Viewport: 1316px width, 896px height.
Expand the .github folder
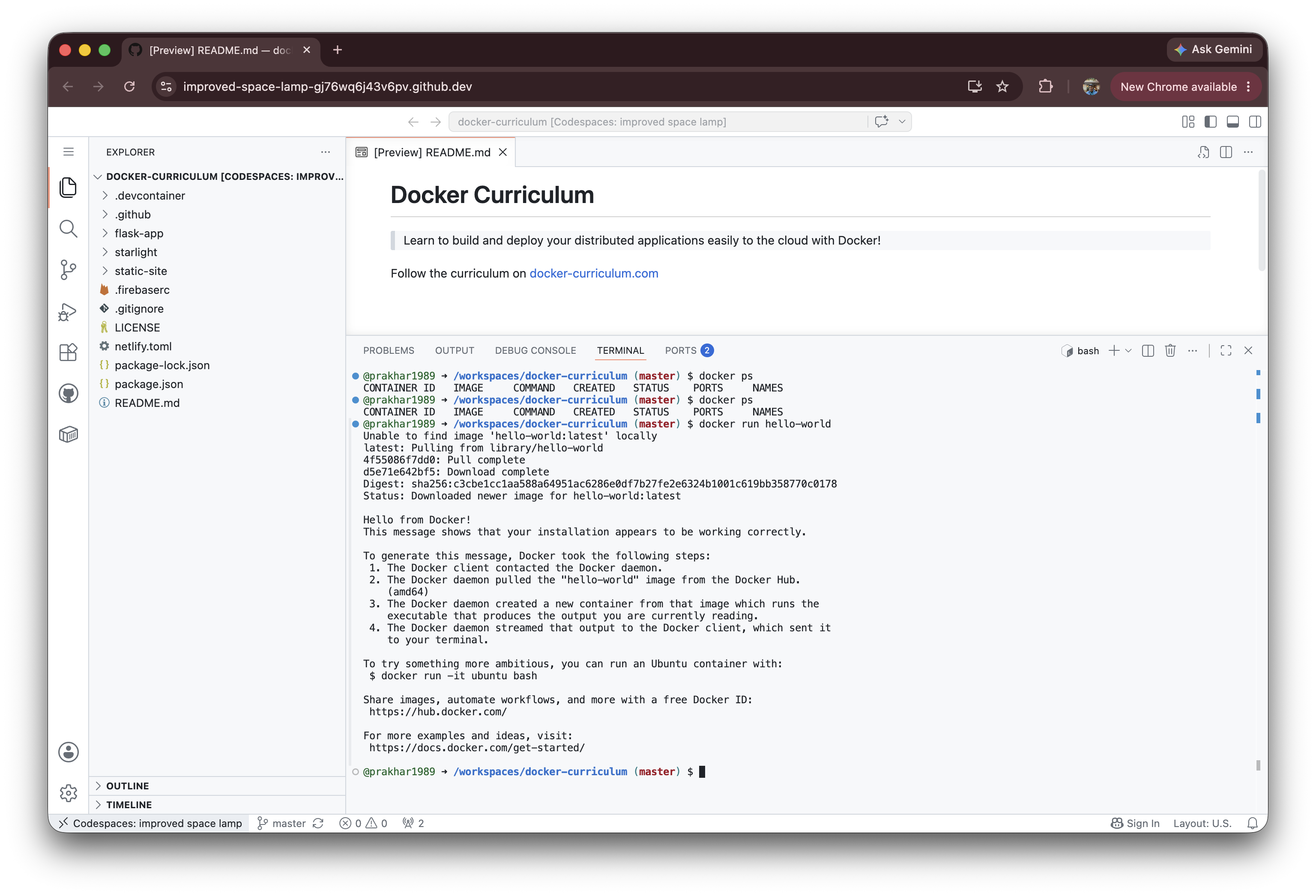coord(217,215)
